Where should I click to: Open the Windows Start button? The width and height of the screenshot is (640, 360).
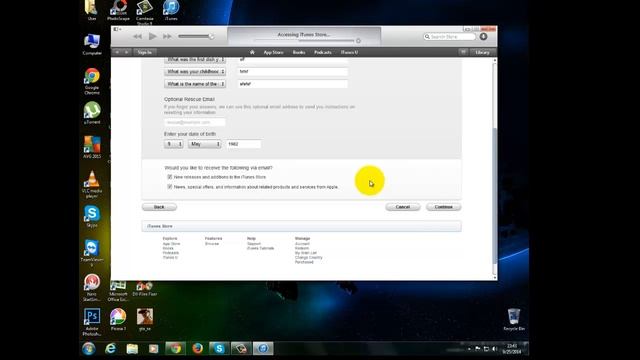(x=89, y=349)
